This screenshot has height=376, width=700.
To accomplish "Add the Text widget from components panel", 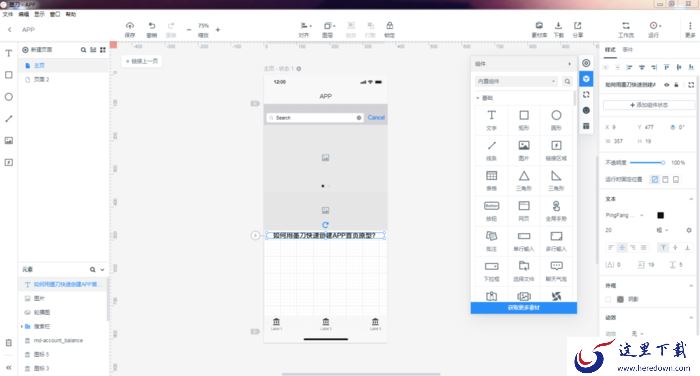I will tap(492, 120).
